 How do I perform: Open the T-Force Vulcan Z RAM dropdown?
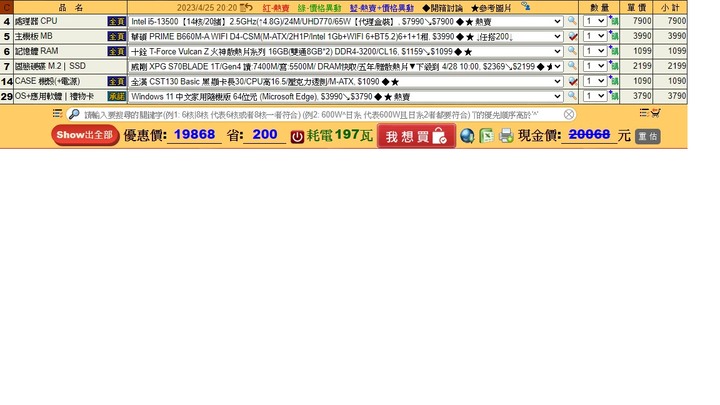click(x=346, y=51)
